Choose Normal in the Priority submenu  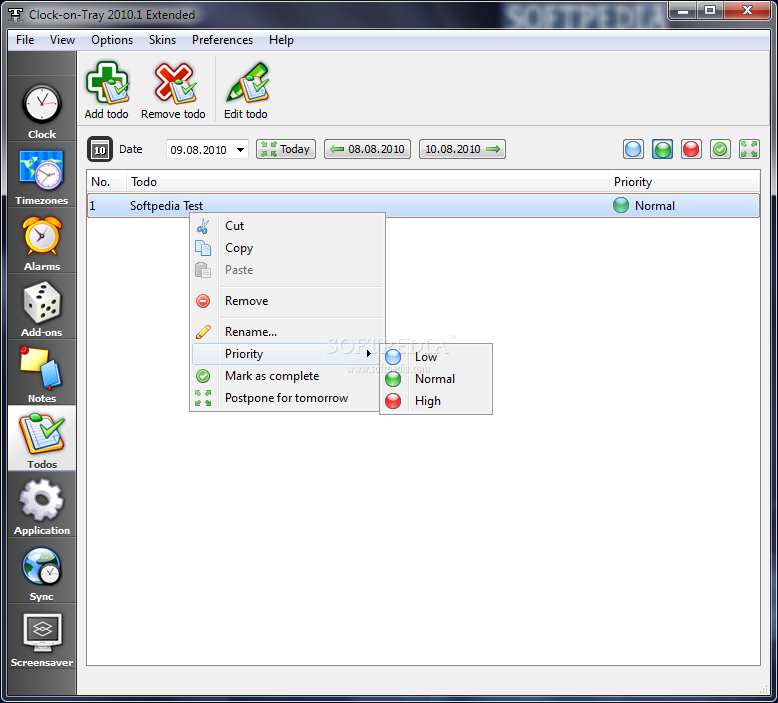click(436, 379)
